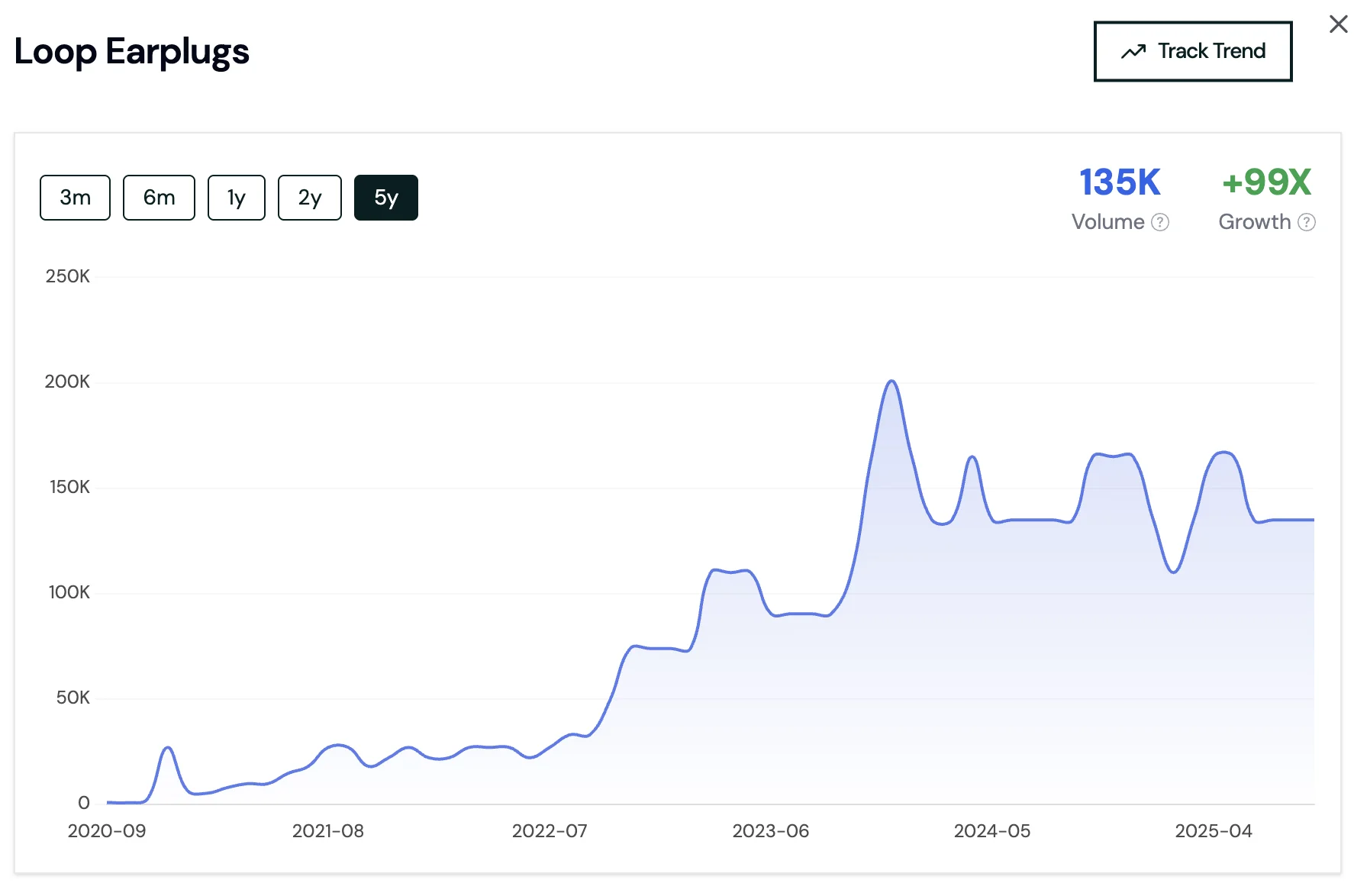Screen dimensions: 1354x896
Task: Click the chart's highest peak near 200K
Action: [891, 382]
